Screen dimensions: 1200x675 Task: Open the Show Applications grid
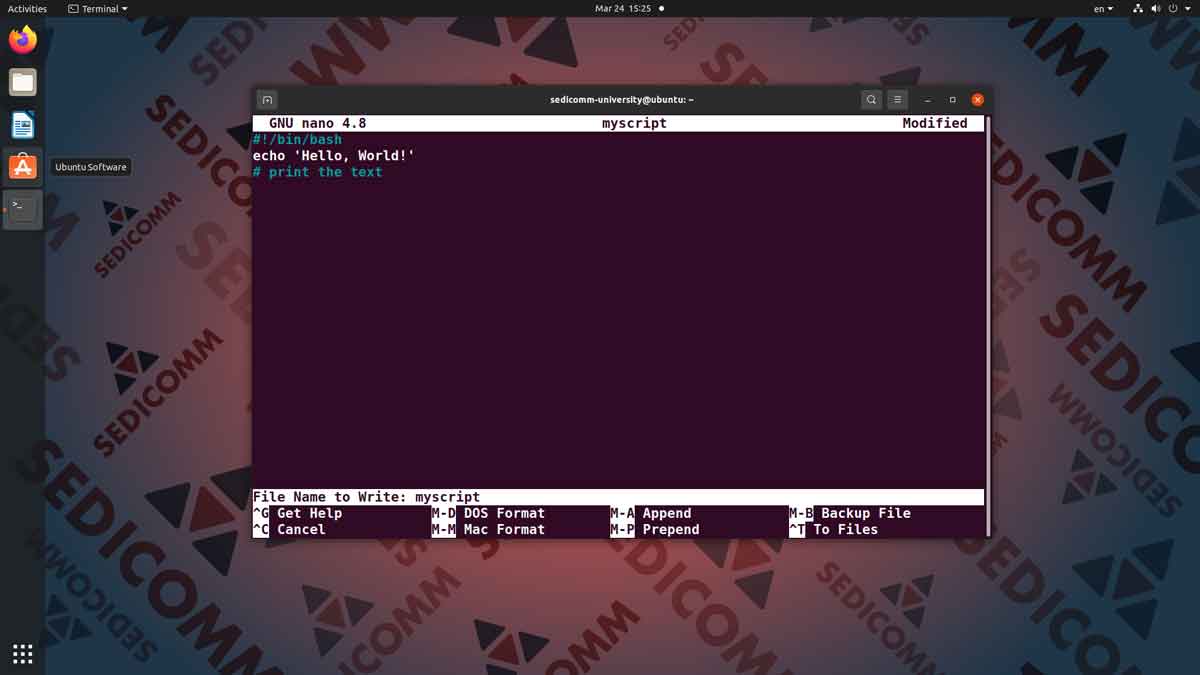22,653
